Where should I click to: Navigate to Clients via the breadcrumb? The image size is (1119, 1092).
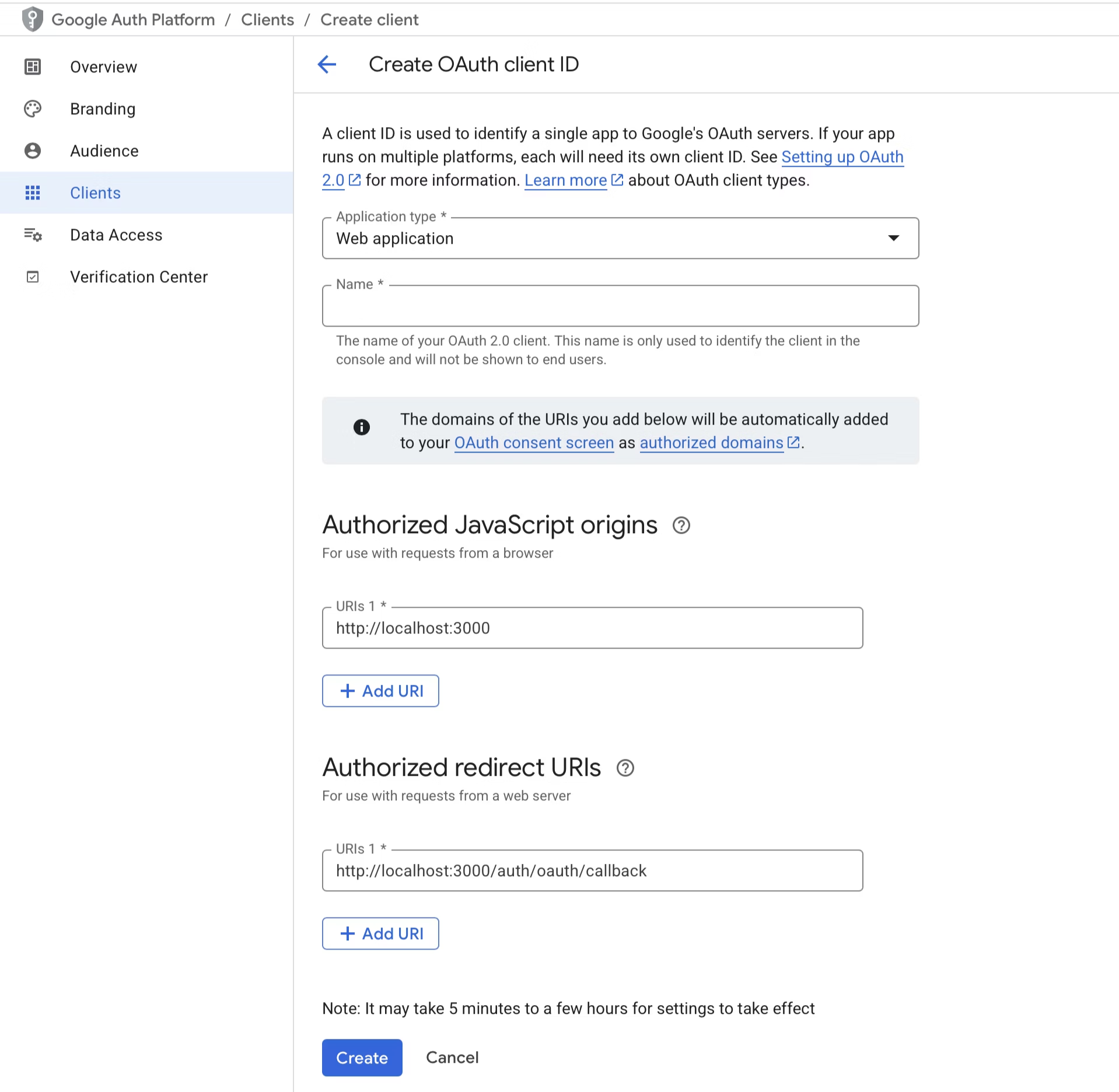pos(267,19)
